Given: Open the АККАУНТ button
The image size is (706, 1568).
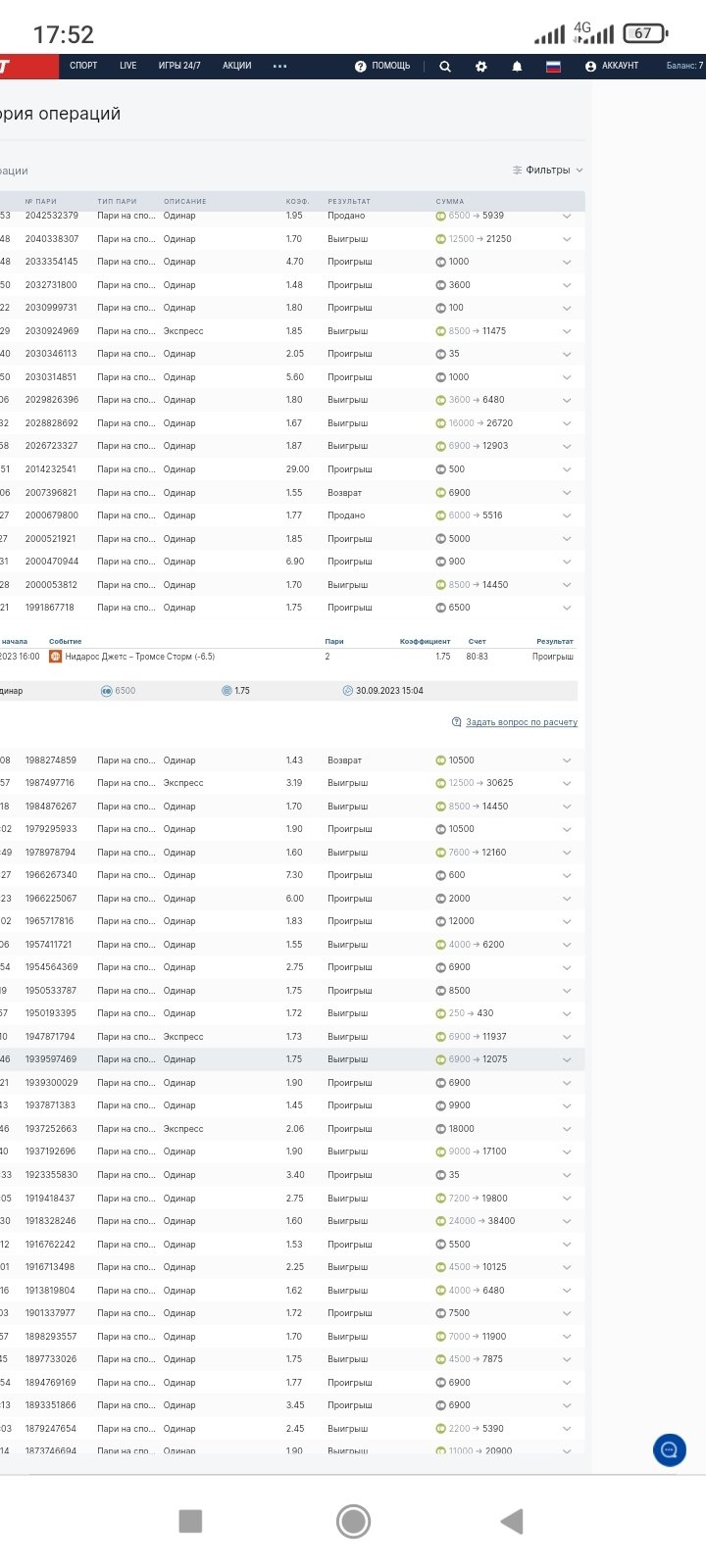Looking at the screenshot, I should (612, 66).
